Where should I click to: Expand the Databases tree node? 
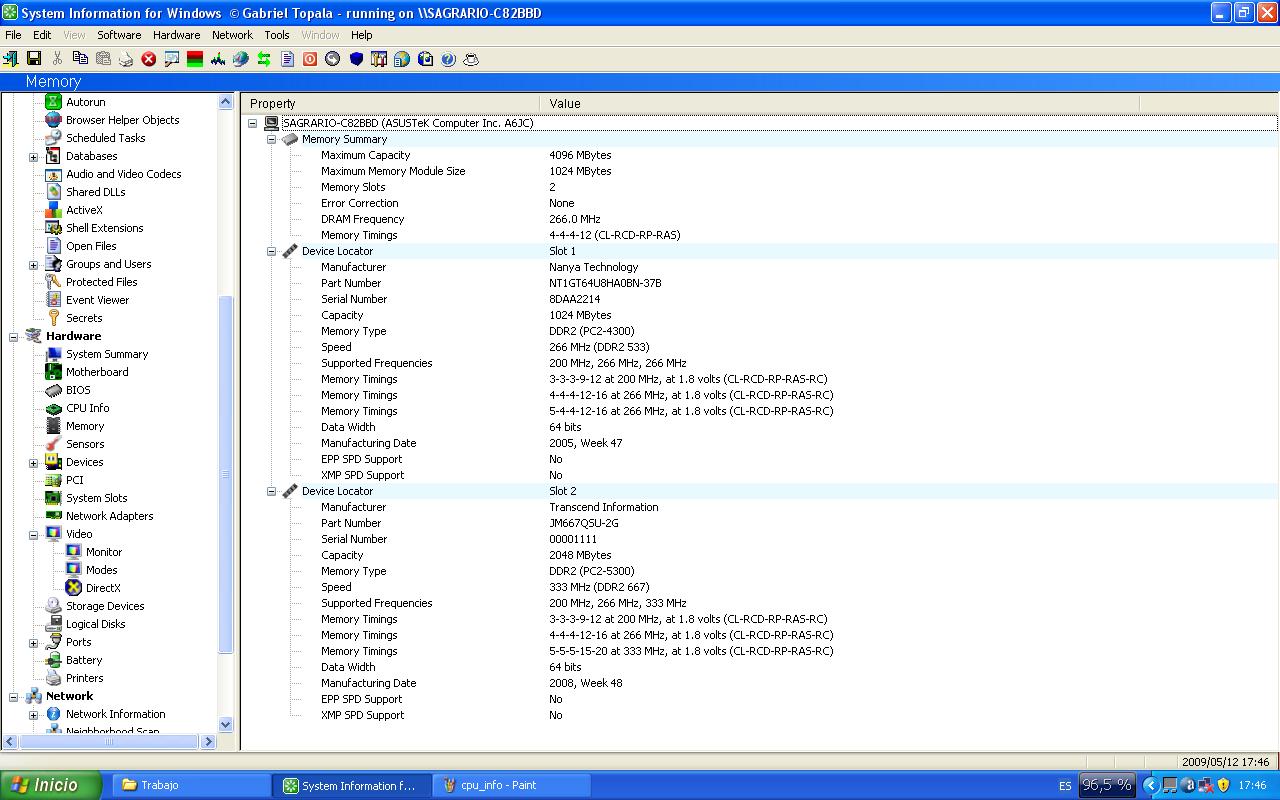33,157
